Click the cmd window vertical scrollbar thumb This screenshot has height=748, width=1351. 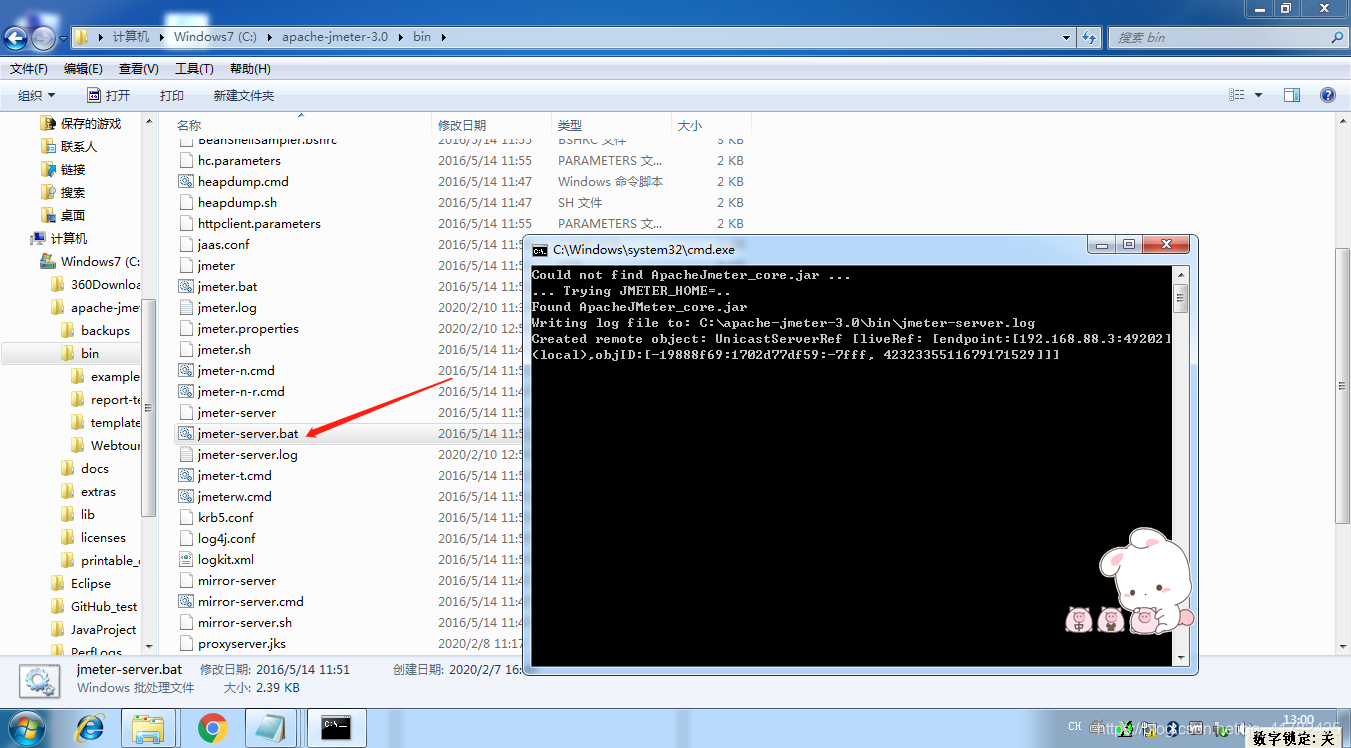tap(1181, 297)
